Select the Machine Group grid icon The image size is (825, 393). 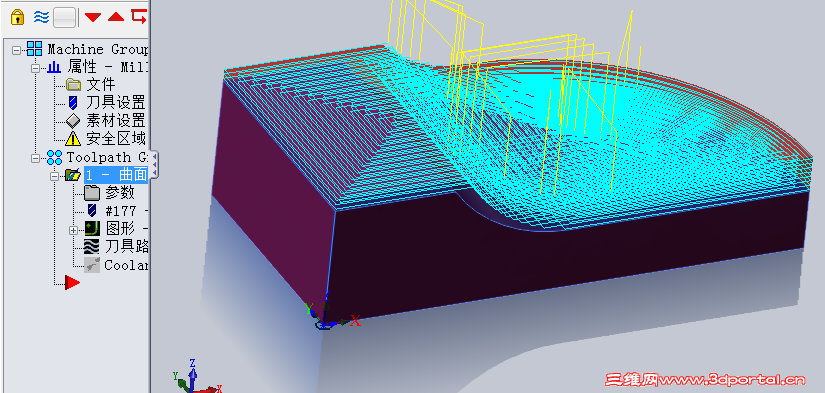pos(34,49)
